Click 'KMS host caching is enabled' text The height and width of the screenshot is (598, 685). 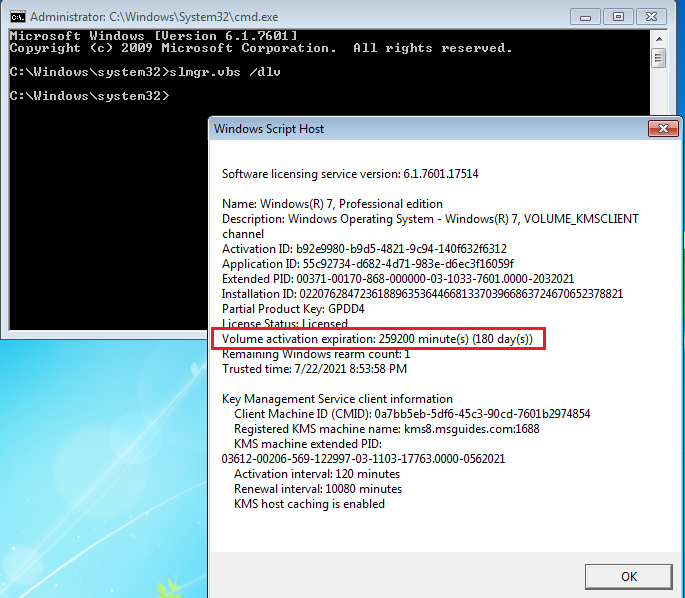click(309, 504)
